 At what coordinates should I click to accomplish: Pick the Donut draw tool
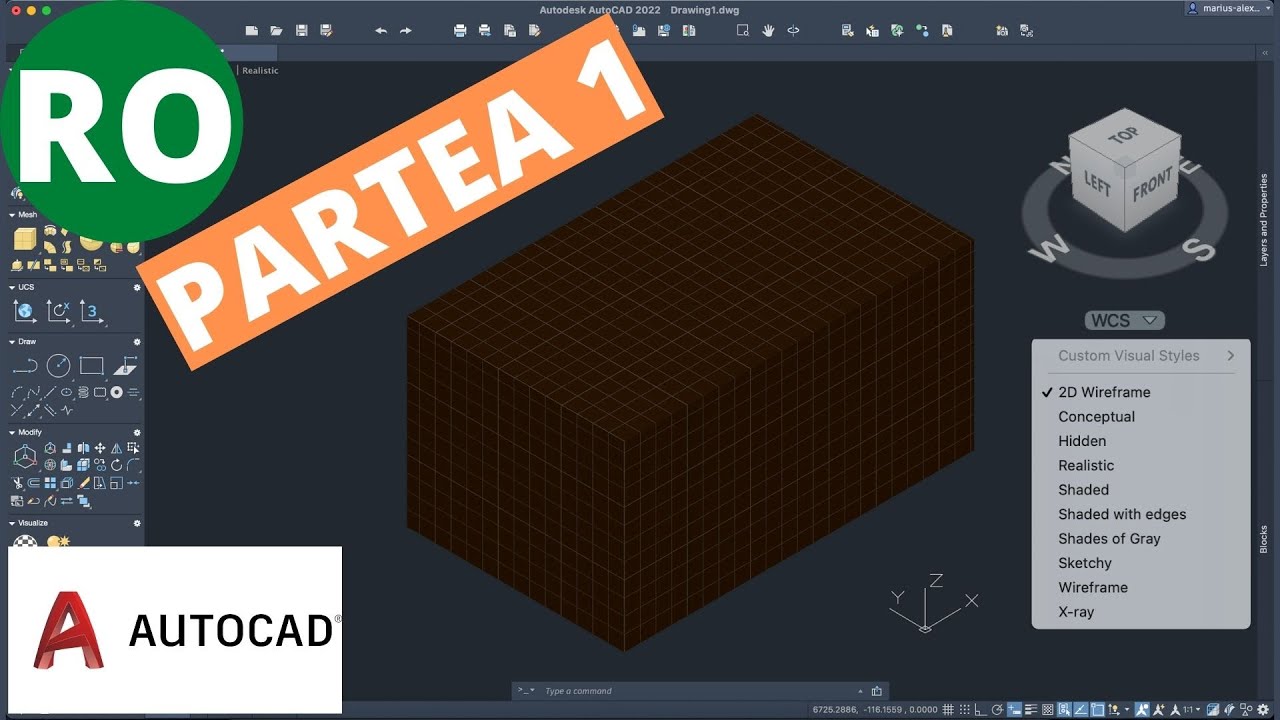[116, 392]
